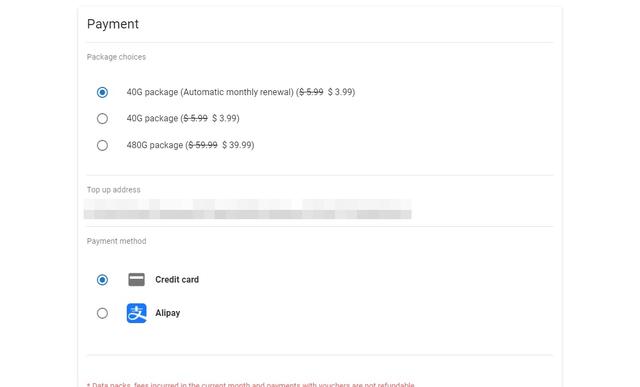This screenshot has height=387, width=640.
Task: Pick the Credit card radio button
Action: [x=102, y=280]
